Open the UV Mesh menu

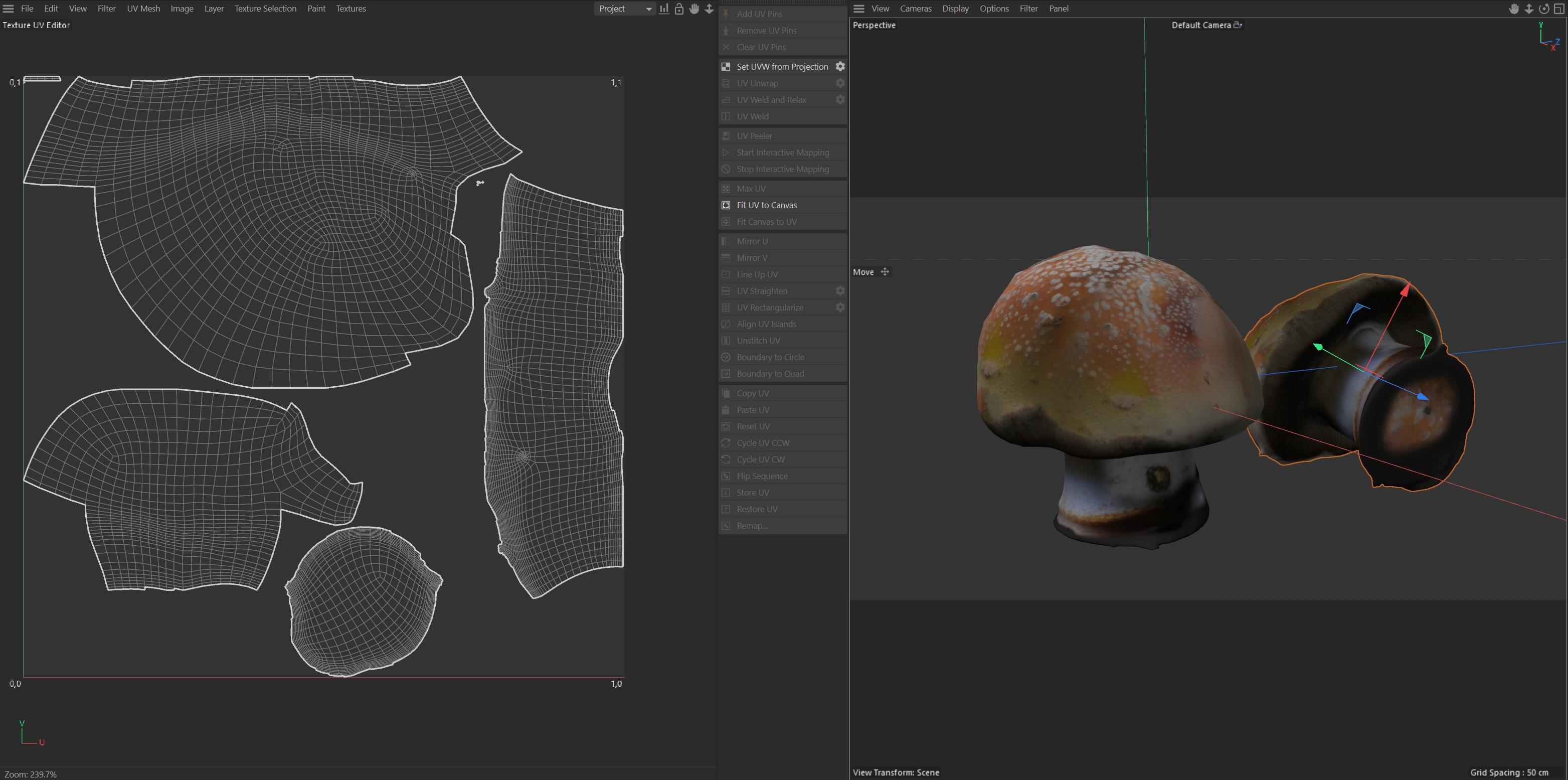[x=143, y=9]
